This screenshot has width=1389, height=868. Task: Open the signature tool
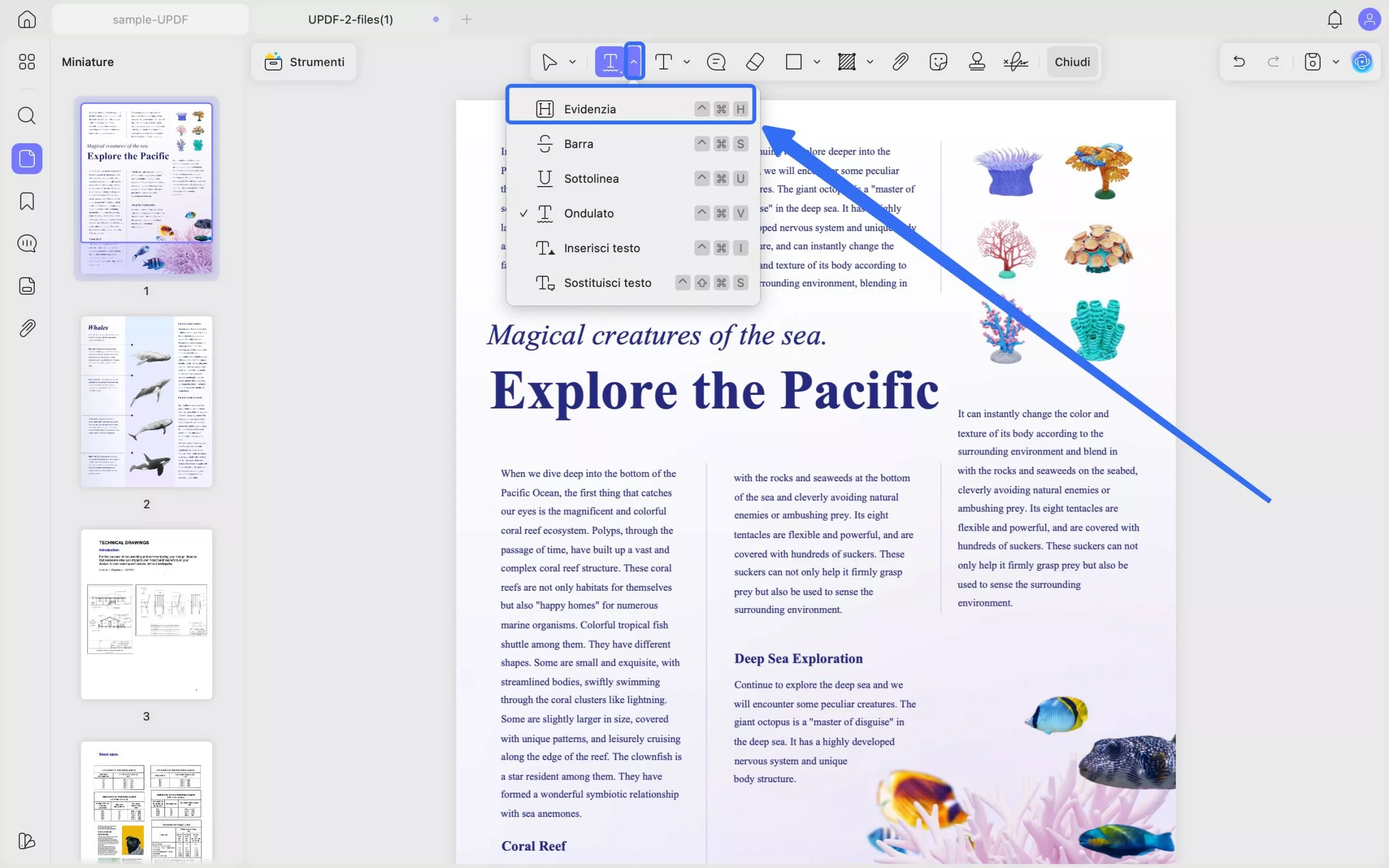pos(1016,62)
